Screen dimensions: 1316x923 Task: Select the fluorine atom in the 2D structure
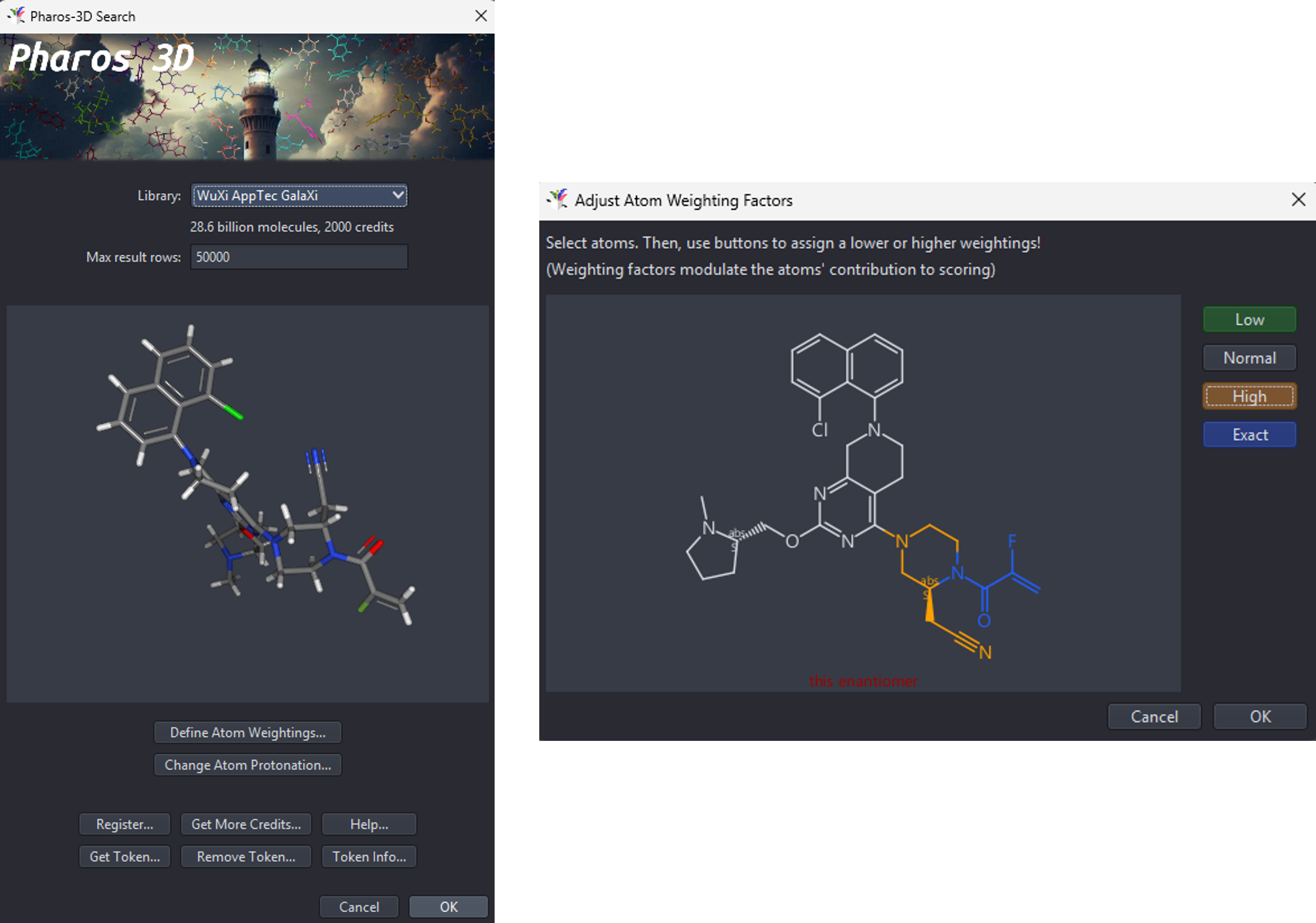coord(1012,540)
